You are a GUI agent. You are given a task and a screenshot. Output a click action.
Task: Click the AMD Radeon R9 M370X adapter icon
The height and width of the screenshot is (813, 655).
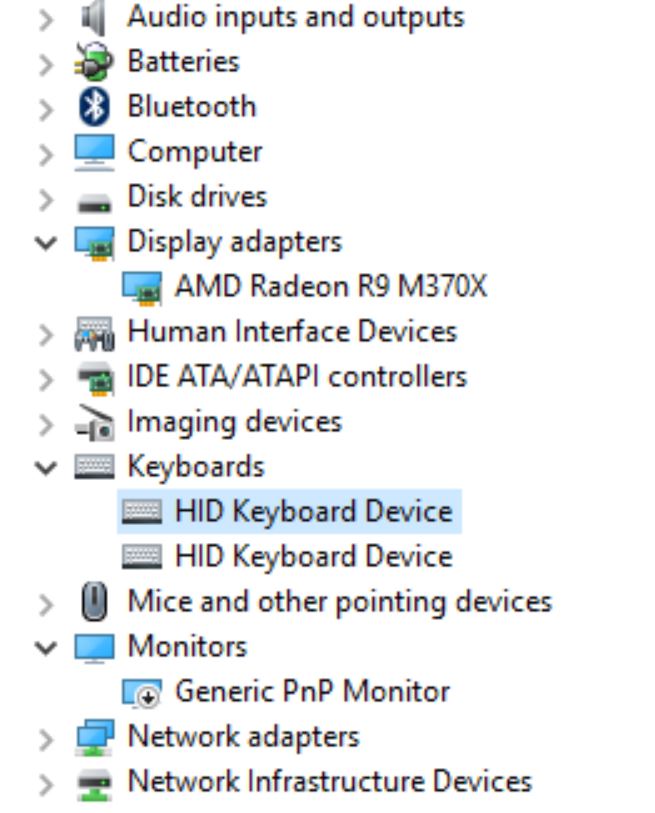click(x=141, y=288)
